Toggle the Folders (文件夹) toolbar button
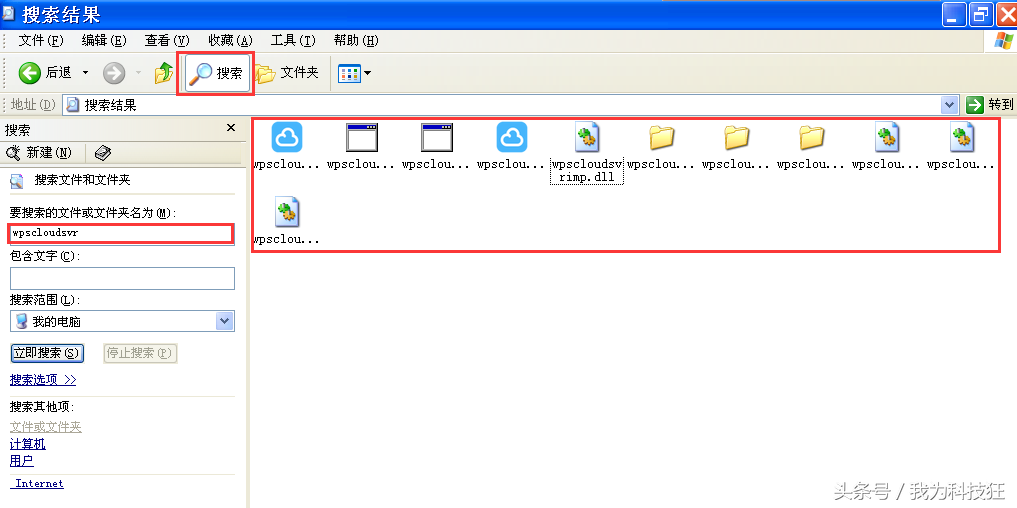 click(287, 73)
